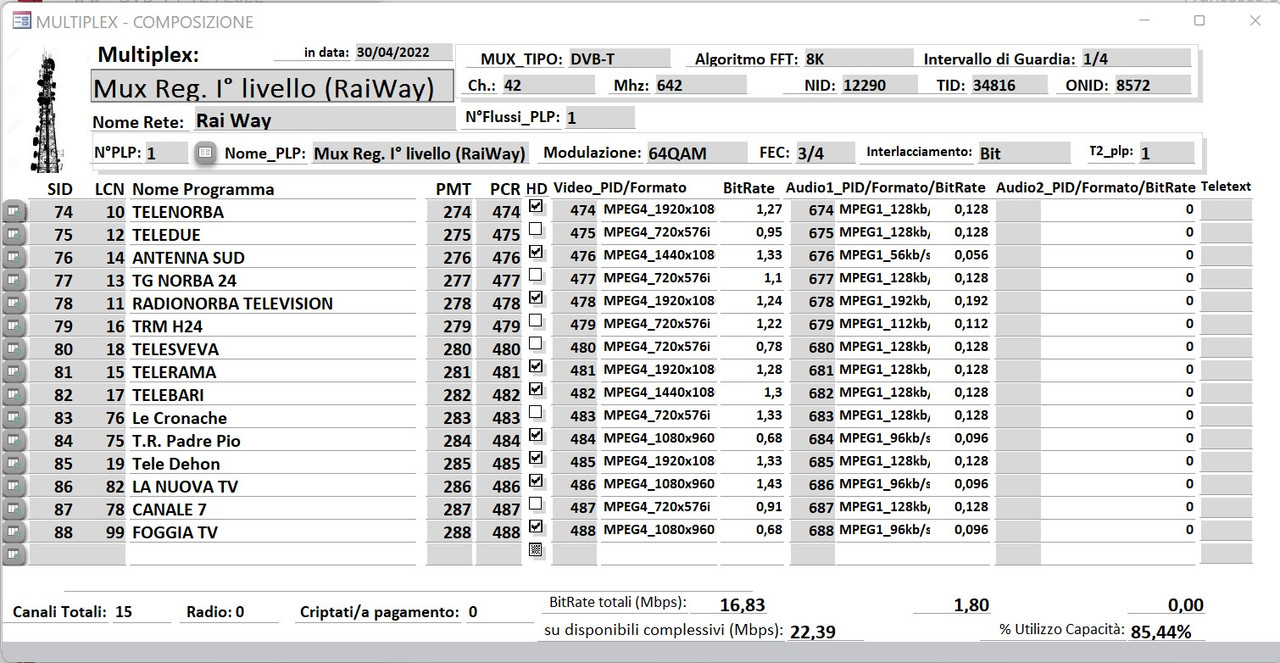This screenshot has width=1280, height=663.
Task: Click the N°PLP field showing 1
Action: tap(166, 153)
